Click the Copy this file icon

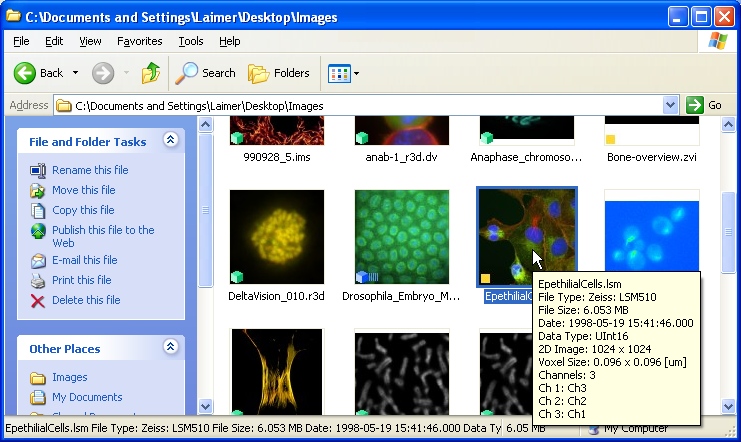[x=38, y=210]
